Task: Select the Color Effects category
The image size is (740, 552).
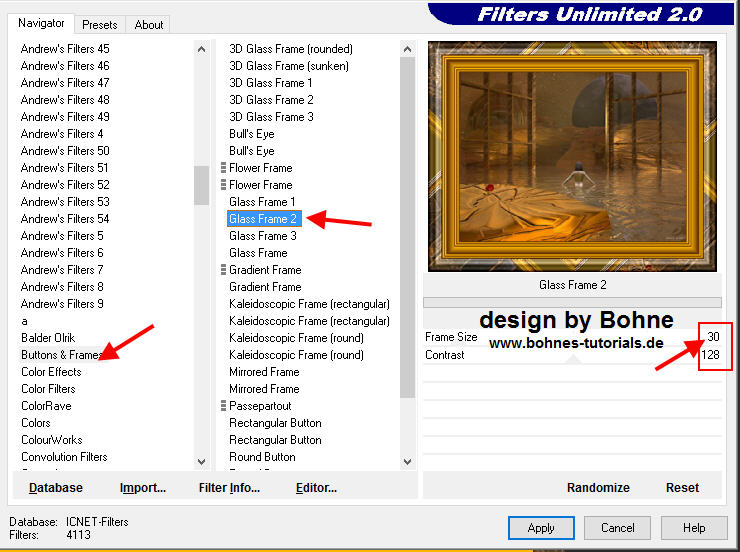Action: point(51,372)
